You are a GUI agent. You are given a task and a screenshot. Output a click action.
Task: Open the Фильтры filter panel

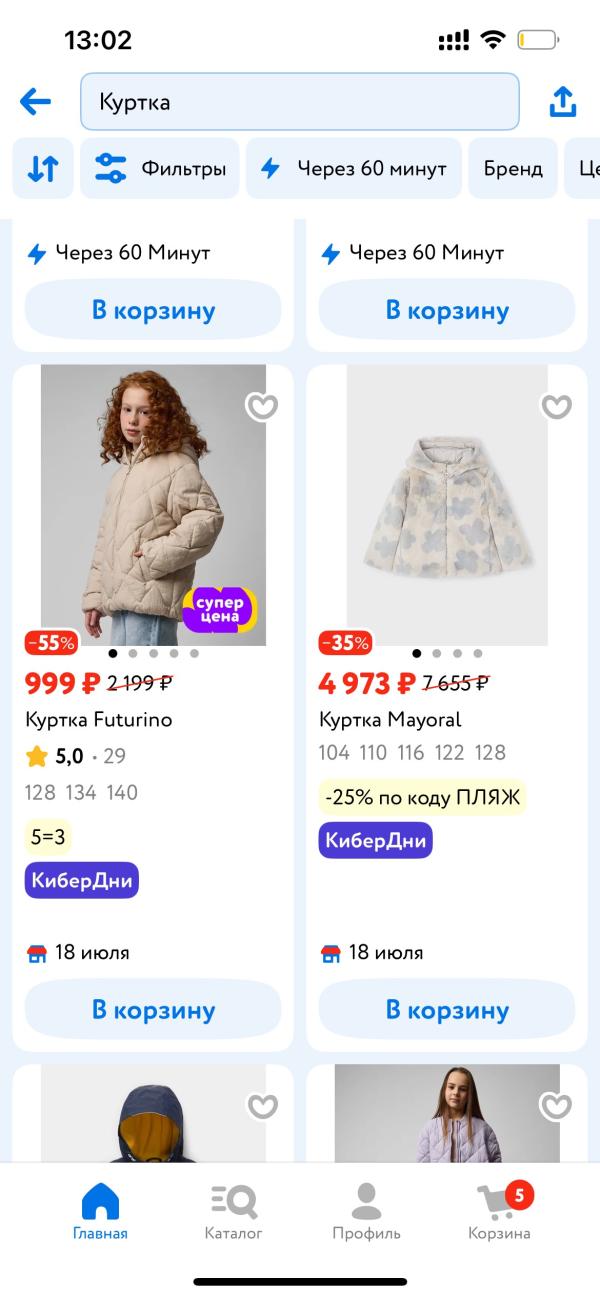point(160,169)
